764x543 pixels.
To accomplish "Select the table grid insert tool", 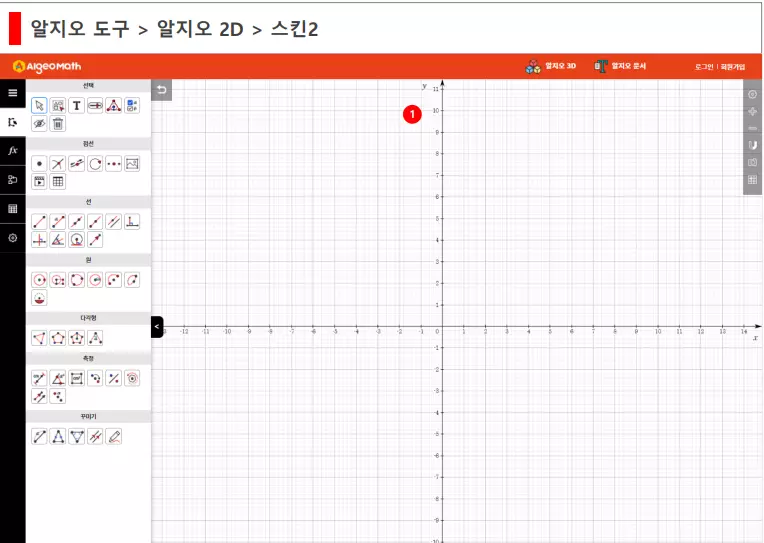I will pyautogui.click(x=57, y=182).
